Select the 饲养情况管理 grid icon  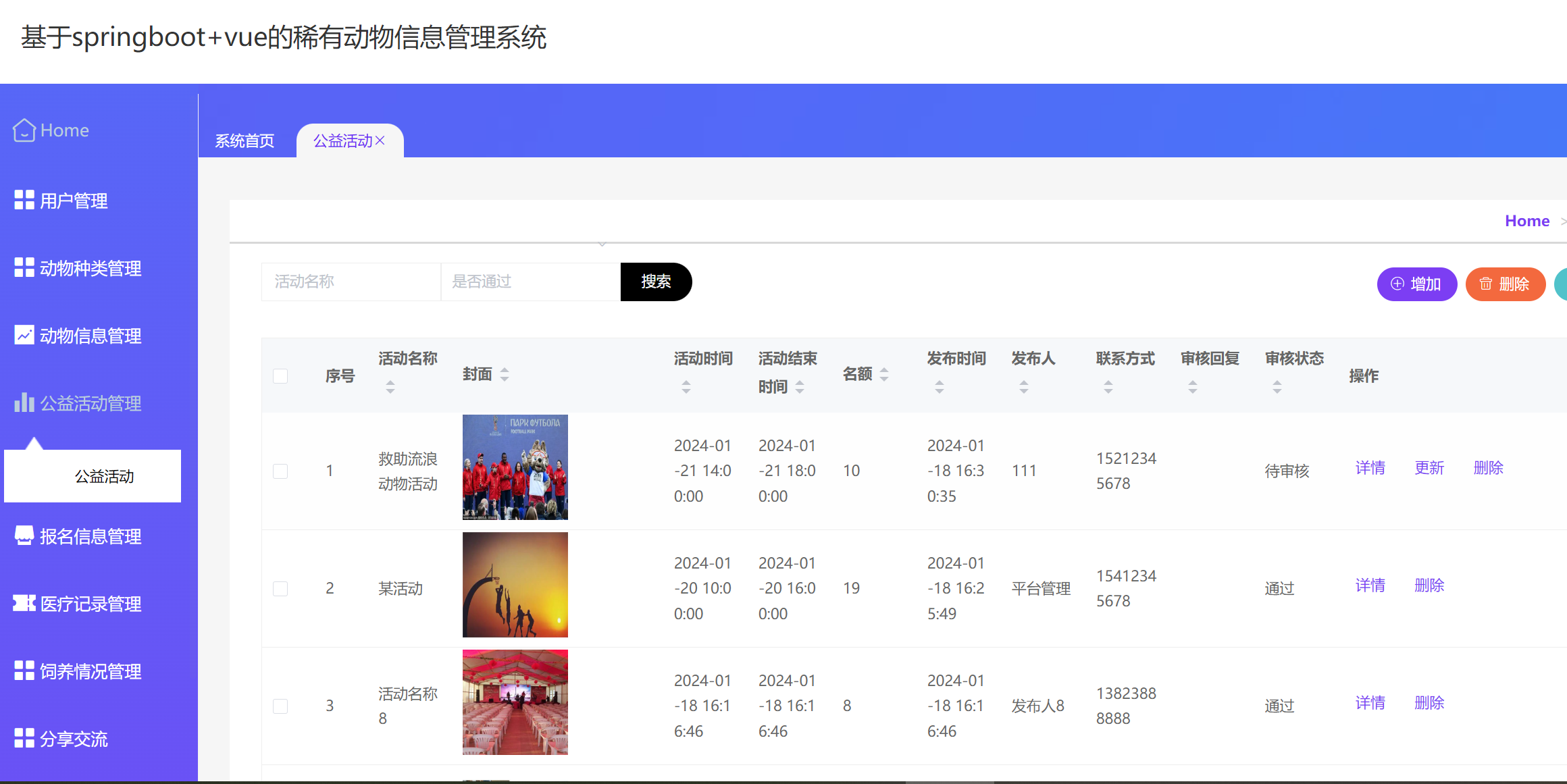pos(24,671)
